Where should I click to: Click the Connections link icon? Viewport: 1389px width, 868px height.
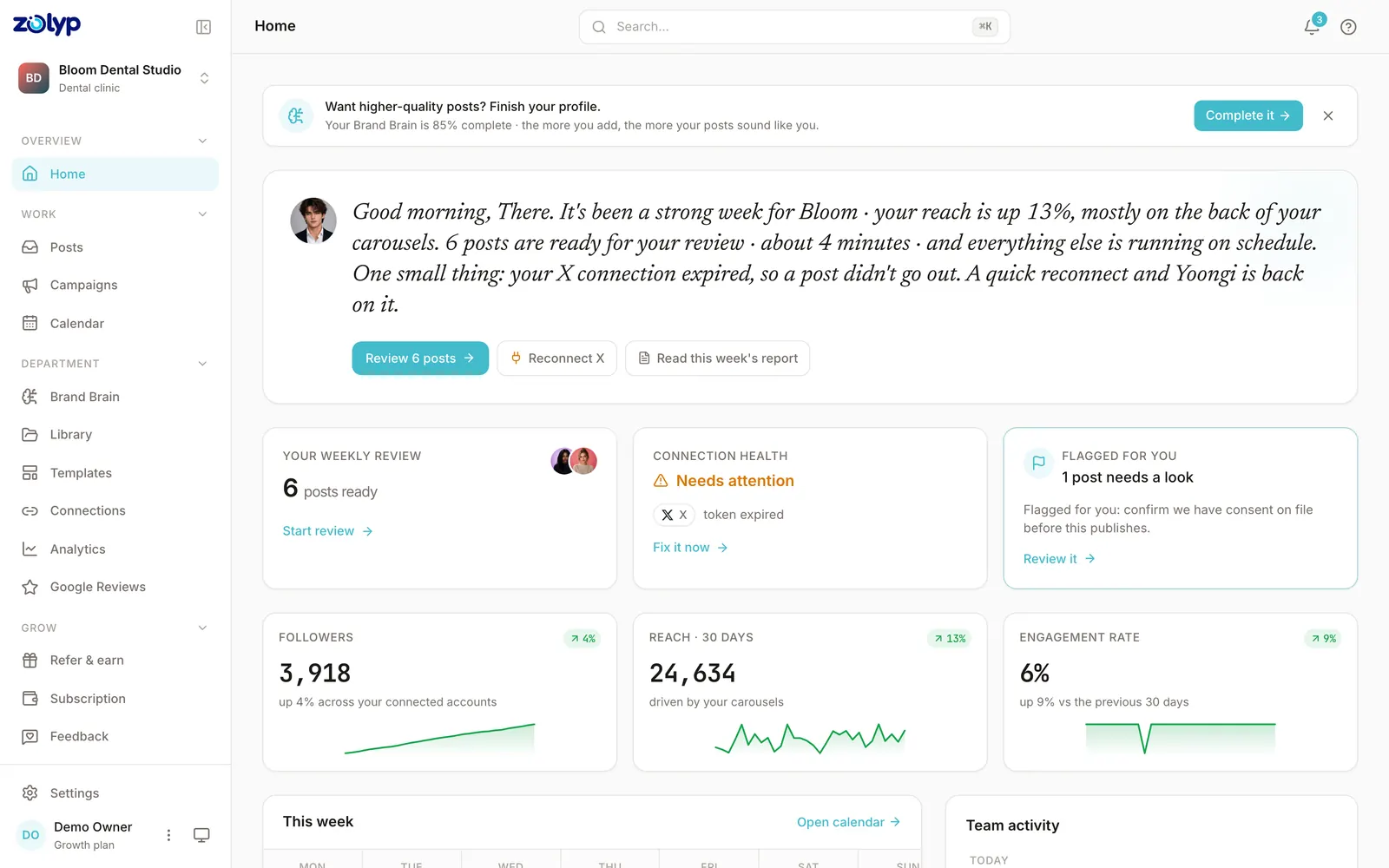pos(30,511)
